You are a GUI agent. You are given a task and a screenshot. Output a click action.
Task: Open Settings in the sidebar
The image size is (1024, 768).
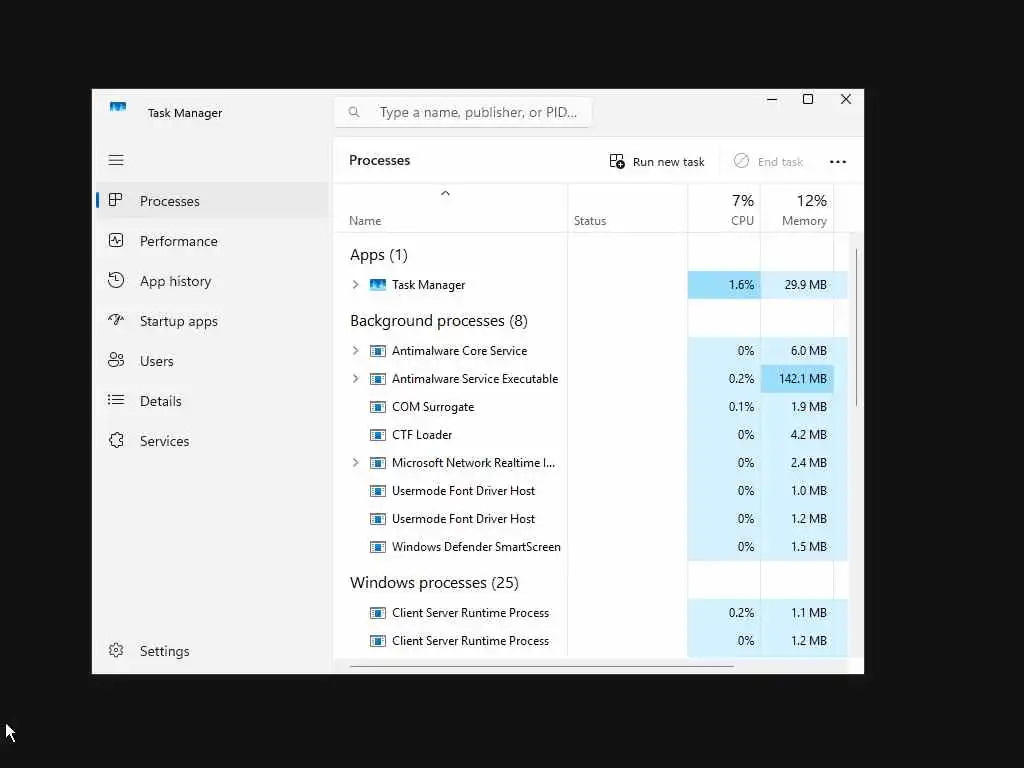point(212,651)
